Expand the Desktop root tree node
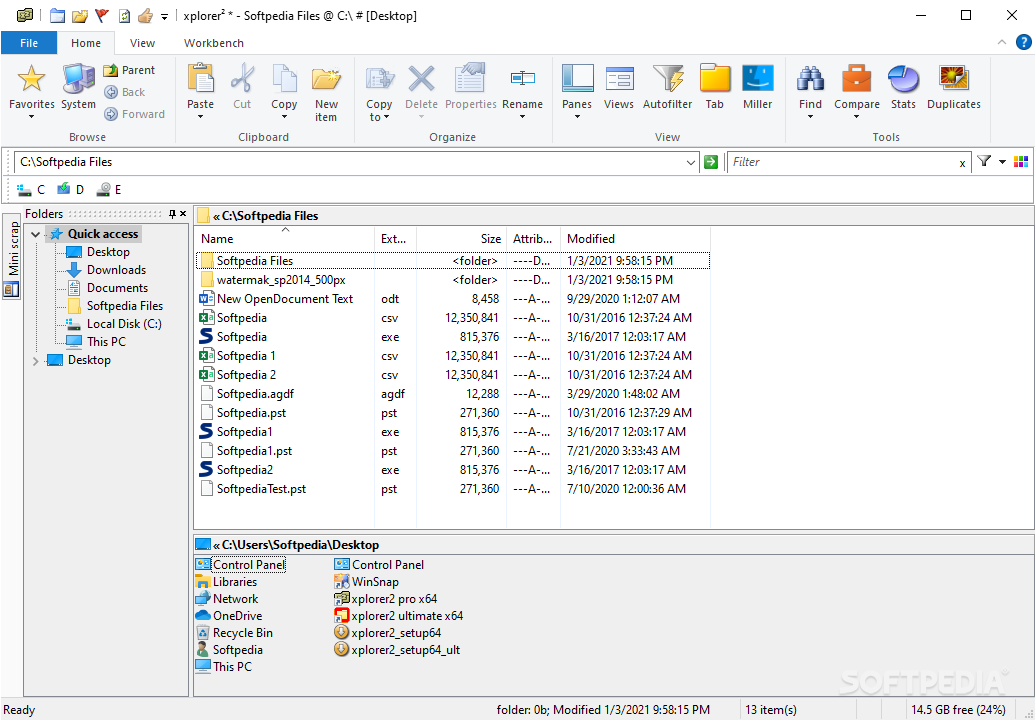Image resolution: width=1036 pixels, height=721 pixels. (36, 360)
